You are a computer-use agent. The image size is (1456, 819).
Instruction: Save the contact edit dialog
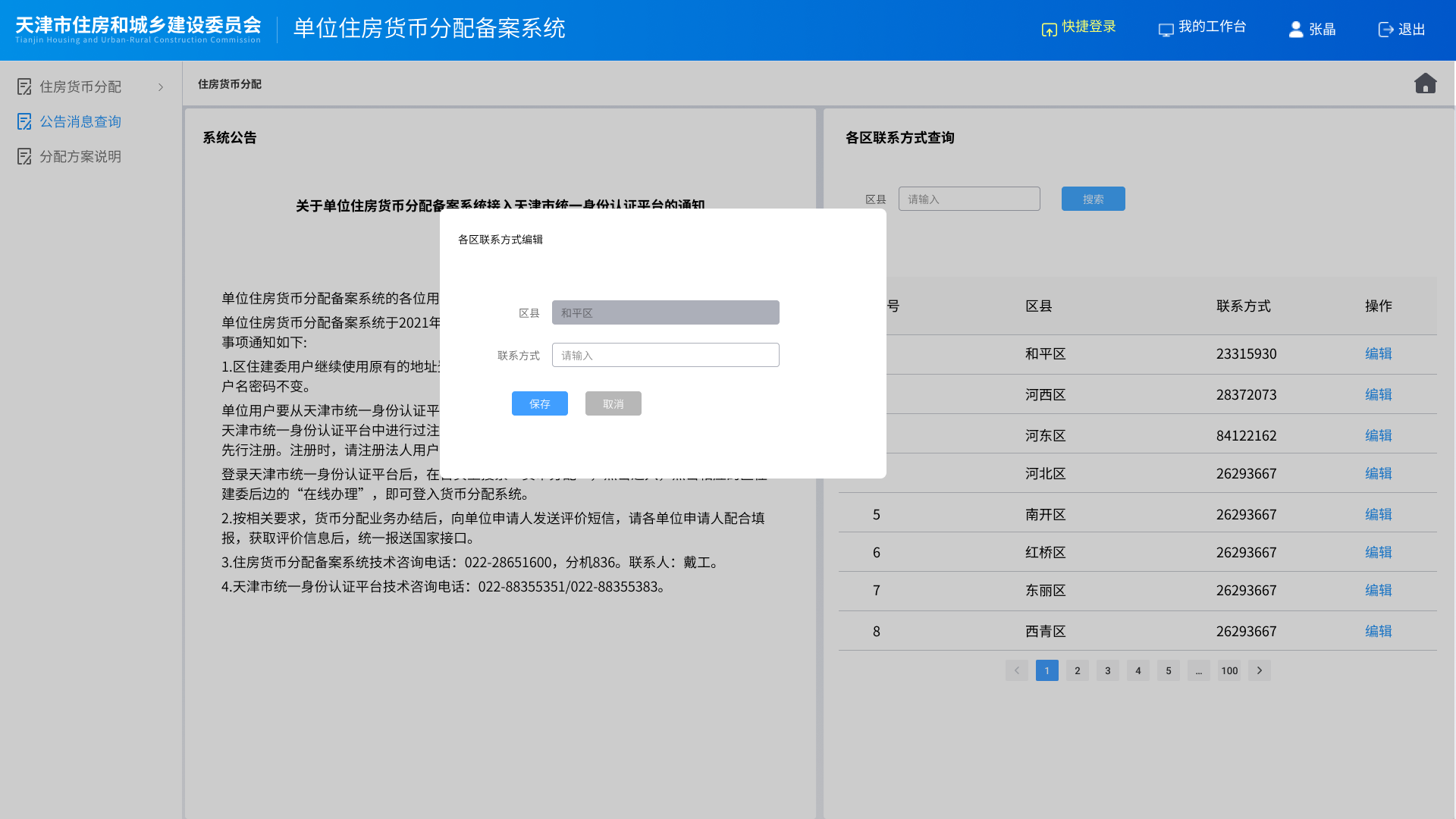[539, 403]
